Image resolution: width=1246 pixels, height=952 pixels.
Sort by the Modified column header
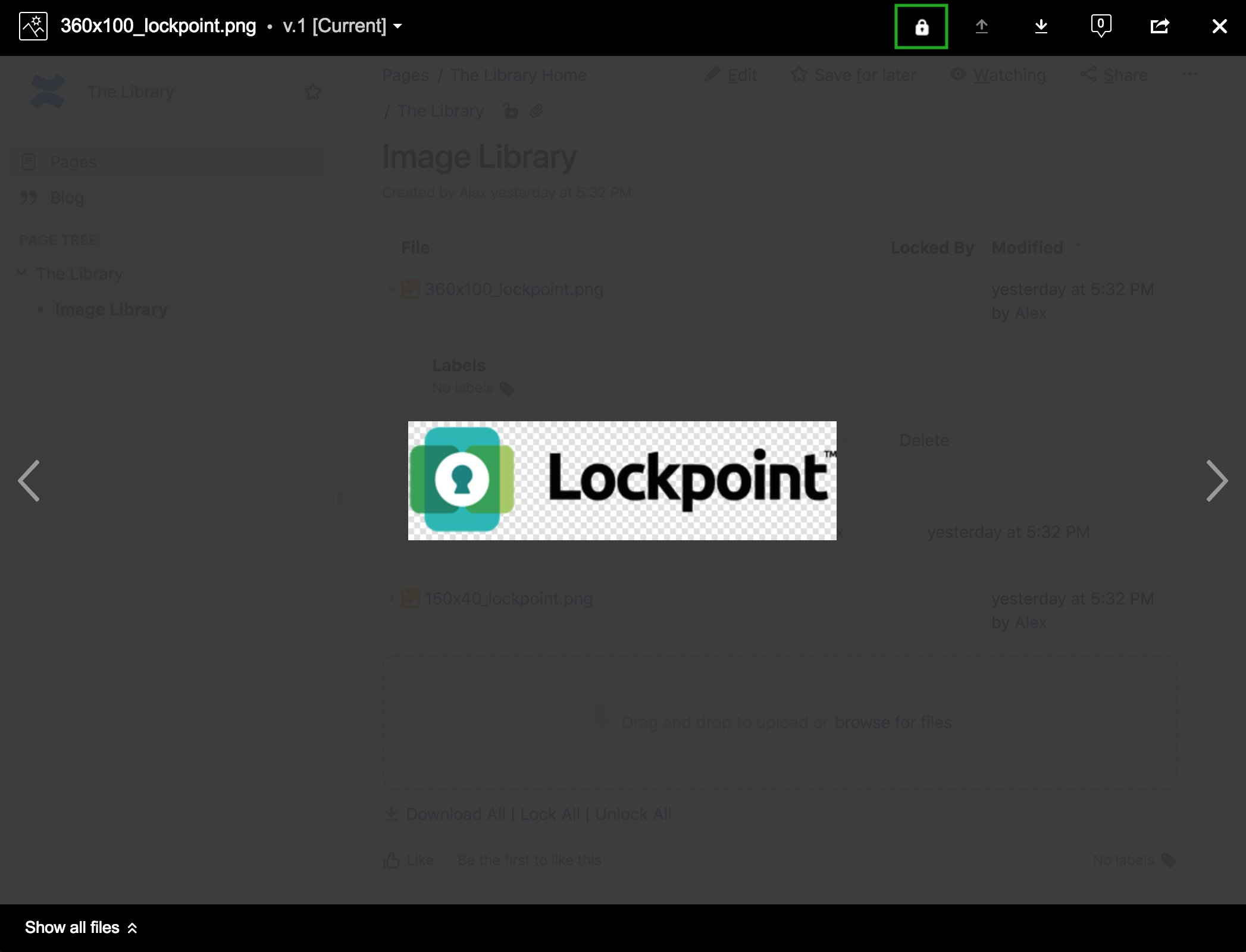(x=1028, y=248)
